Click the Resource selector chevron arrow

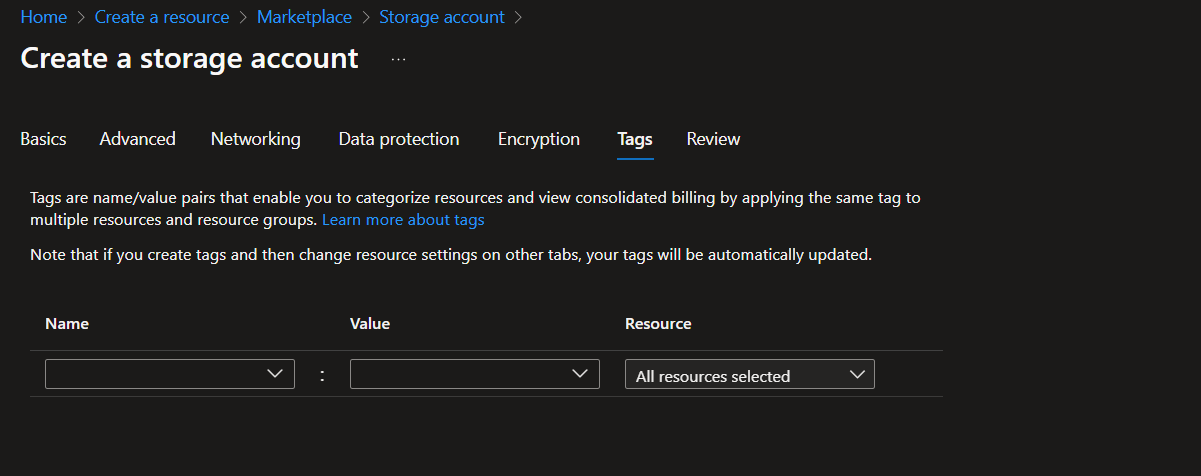856,375
